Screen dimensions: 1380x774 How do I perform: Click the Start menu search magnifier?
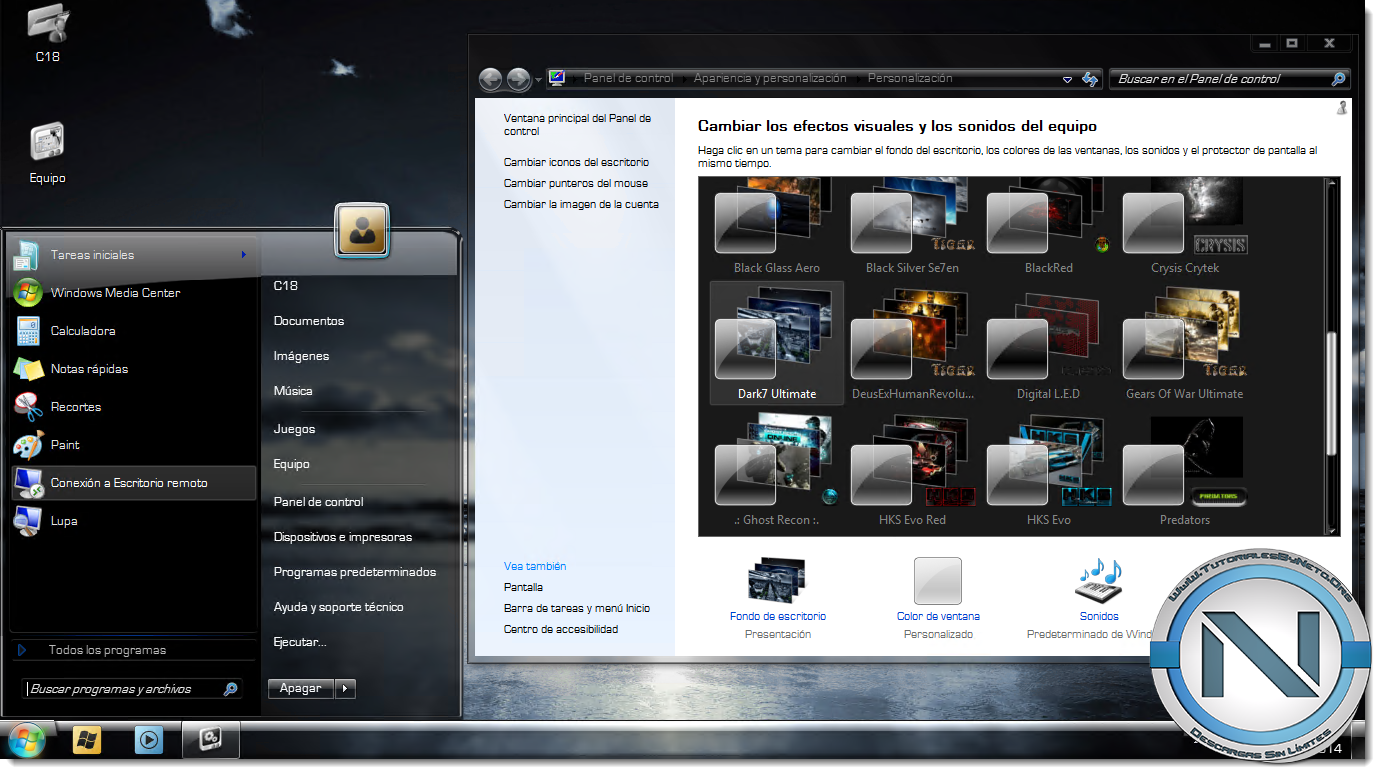230,689
